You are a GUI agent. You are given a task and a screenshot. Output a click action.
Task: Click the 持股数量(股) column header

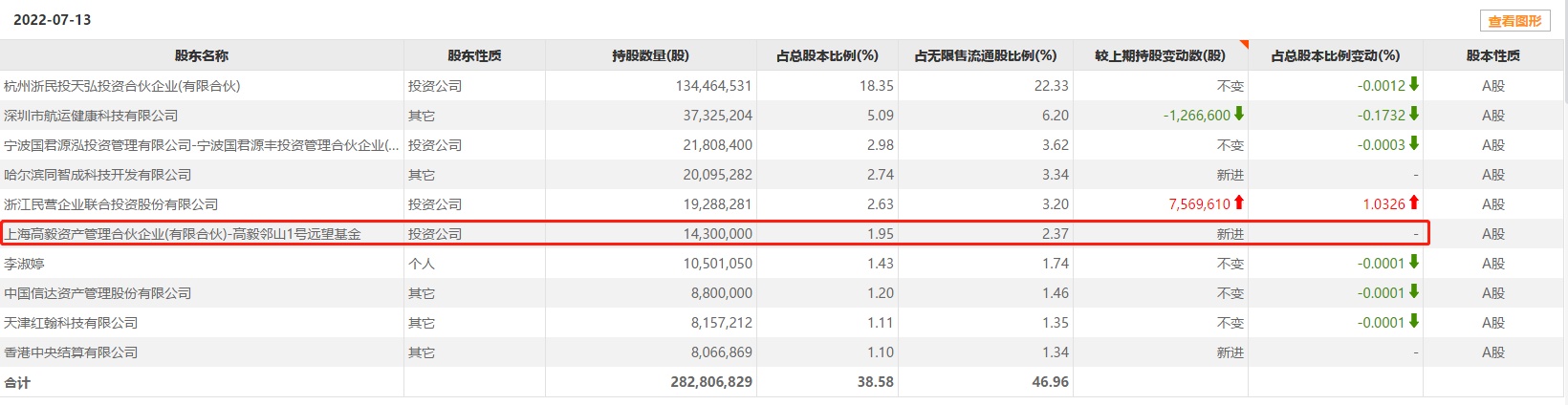click(x=650, y=55)
